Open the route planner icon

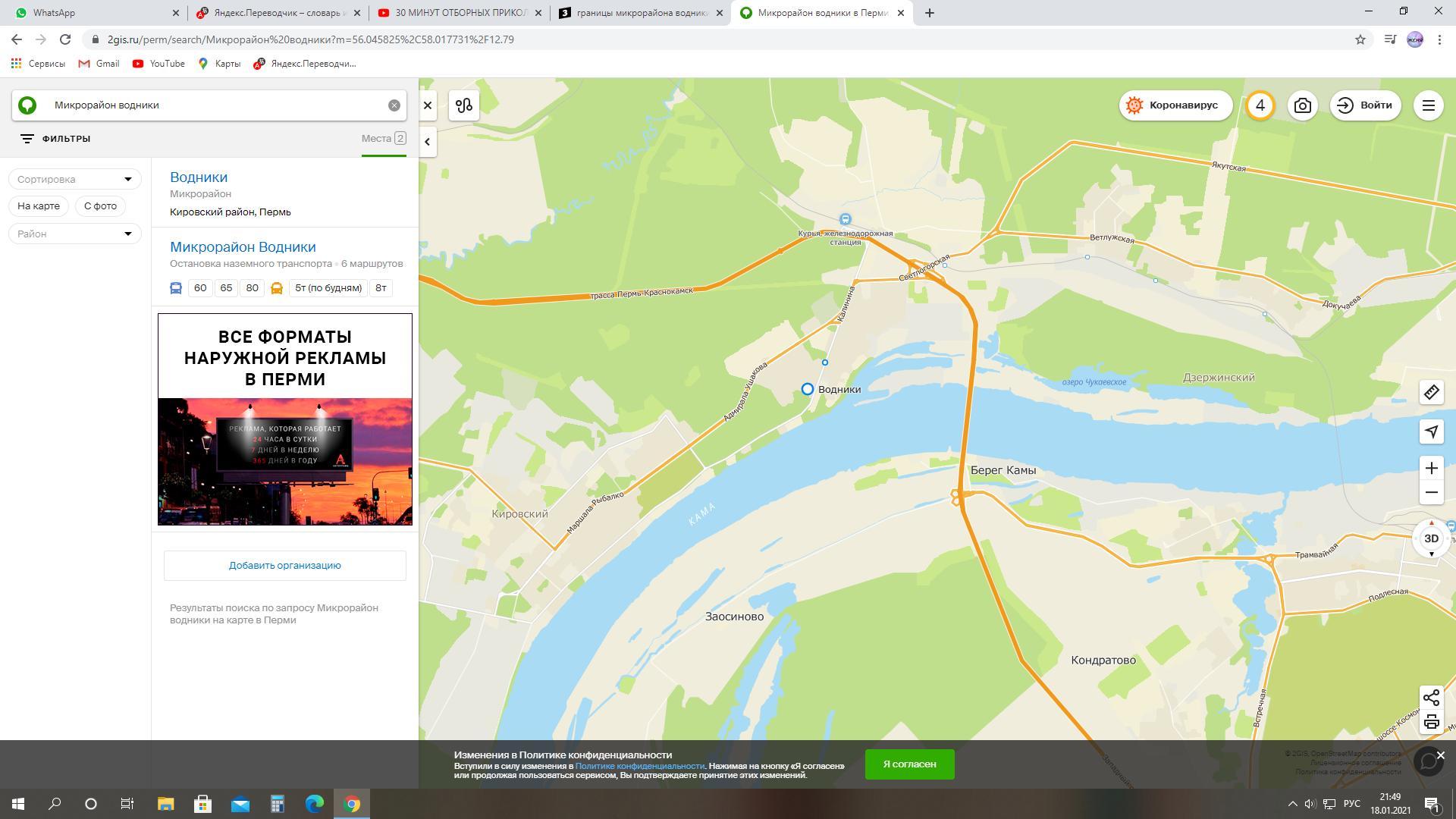tap(464, 105)
